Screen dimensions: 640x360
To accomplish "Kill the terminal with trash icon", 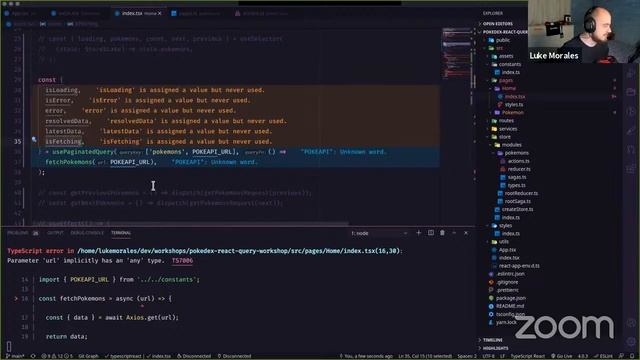I will pyautogui.click(x=442, y=233).
